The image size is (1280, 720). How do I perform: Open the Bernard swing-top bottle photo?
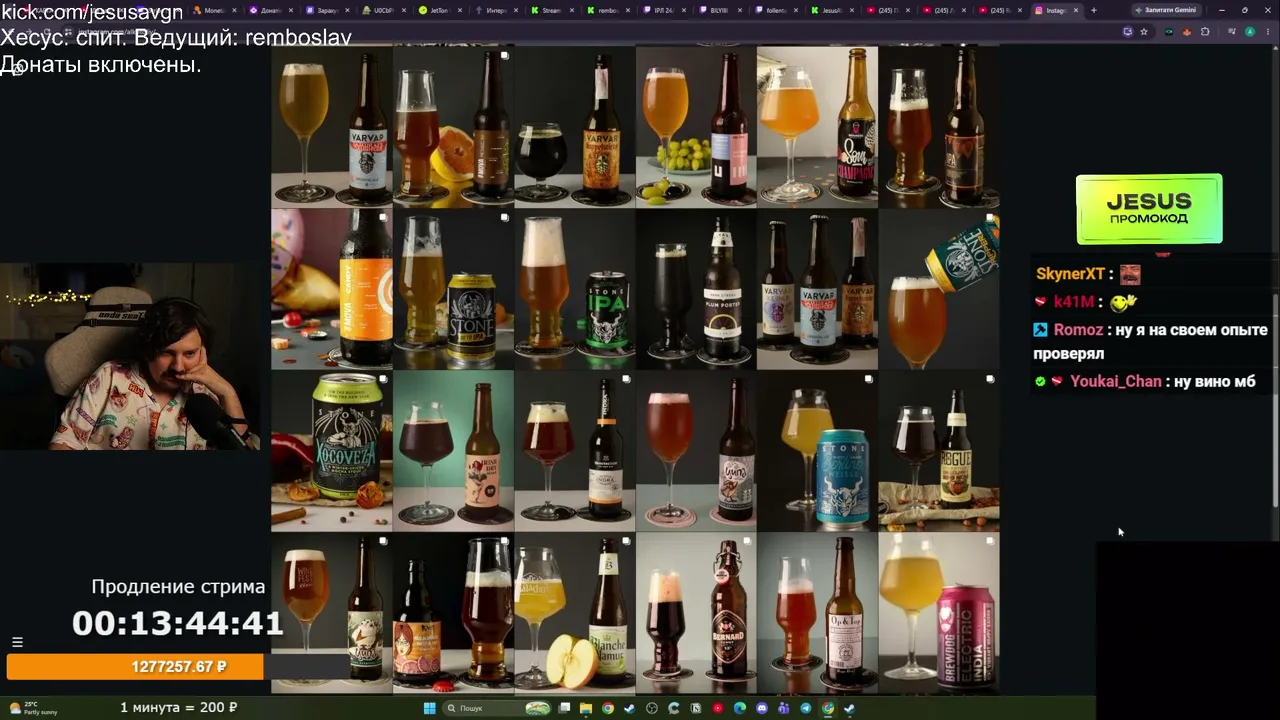tap(696, 613)
